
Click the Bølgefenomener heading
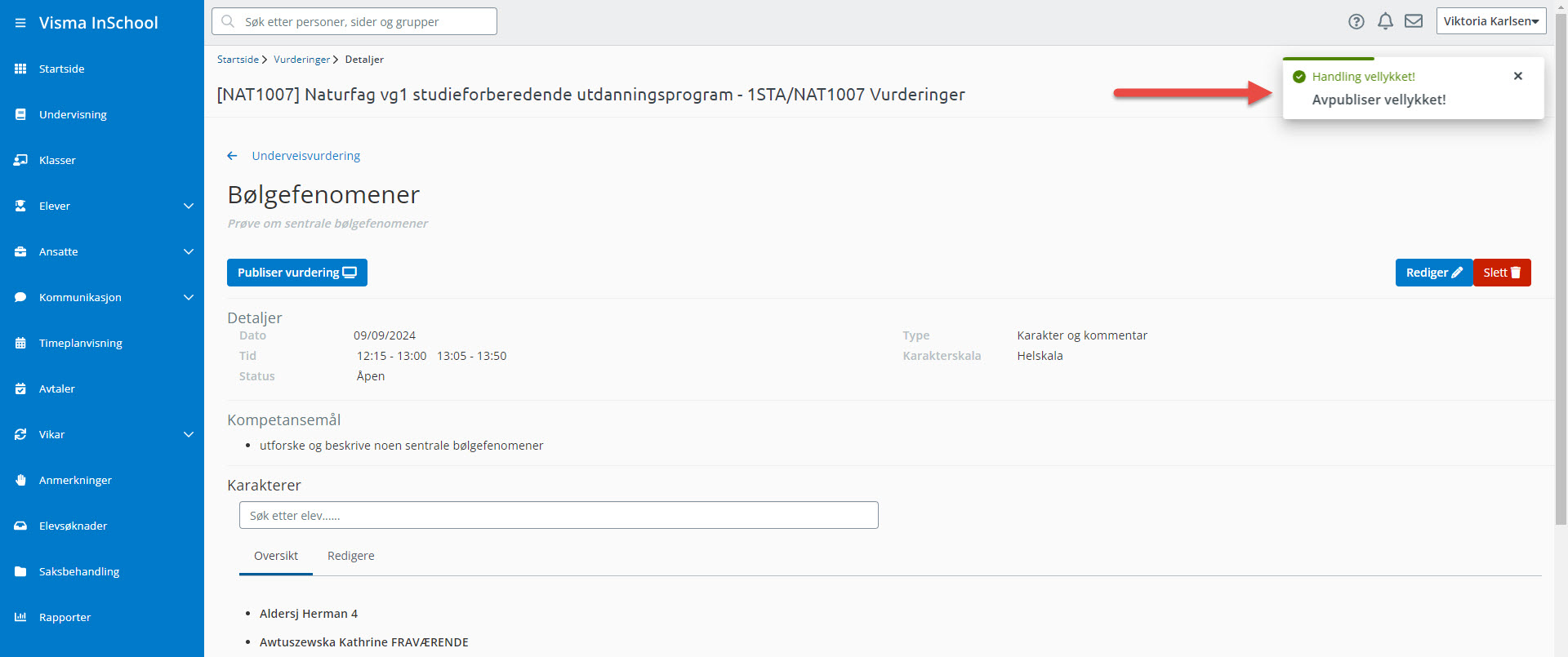point(323,195)
